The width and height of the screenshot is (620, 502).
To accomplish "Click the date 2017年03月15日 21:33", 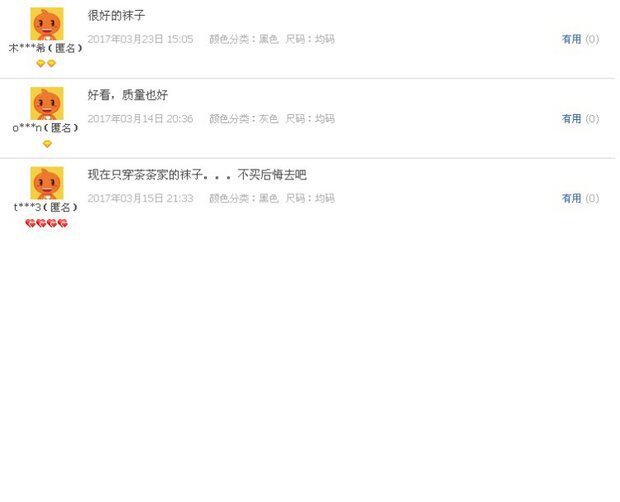I will tap(140, 198).
